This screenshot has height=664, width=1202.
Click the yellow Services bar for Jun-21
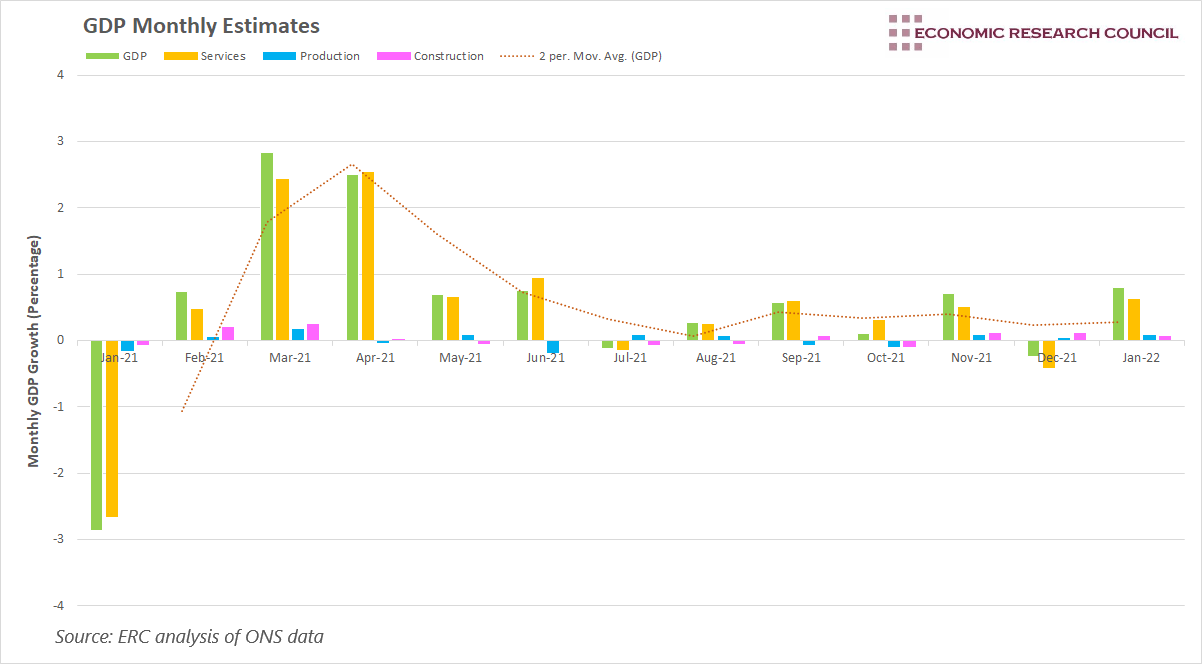tap(538, 309)
